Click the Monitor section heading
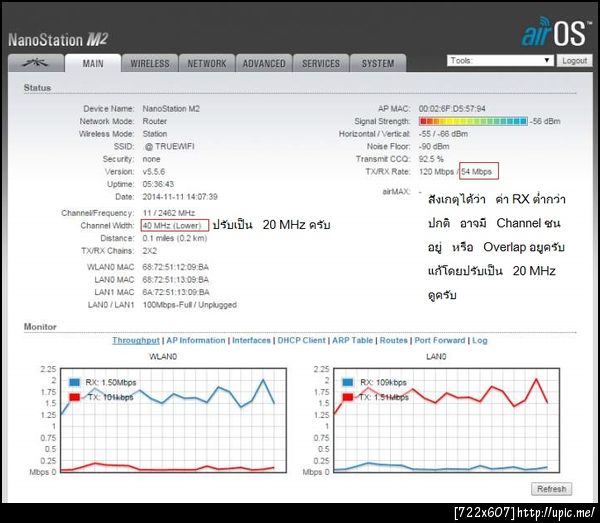 click(40, 327)
